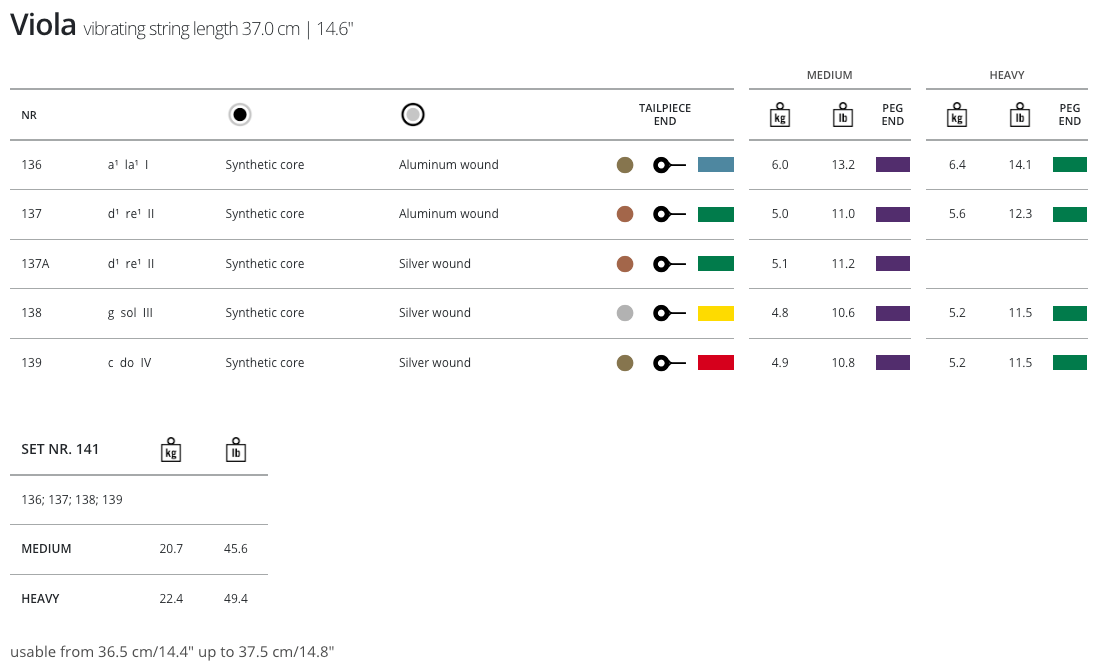Viewport: 1094px width, 670px height.
Task: Click the HEAVY column group header
Action: 1006,75
